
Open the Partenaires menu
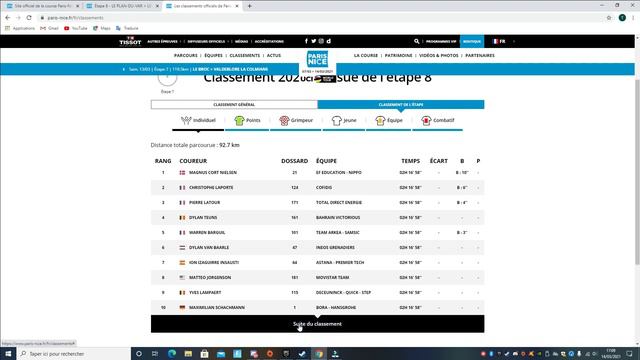(480, 56)
